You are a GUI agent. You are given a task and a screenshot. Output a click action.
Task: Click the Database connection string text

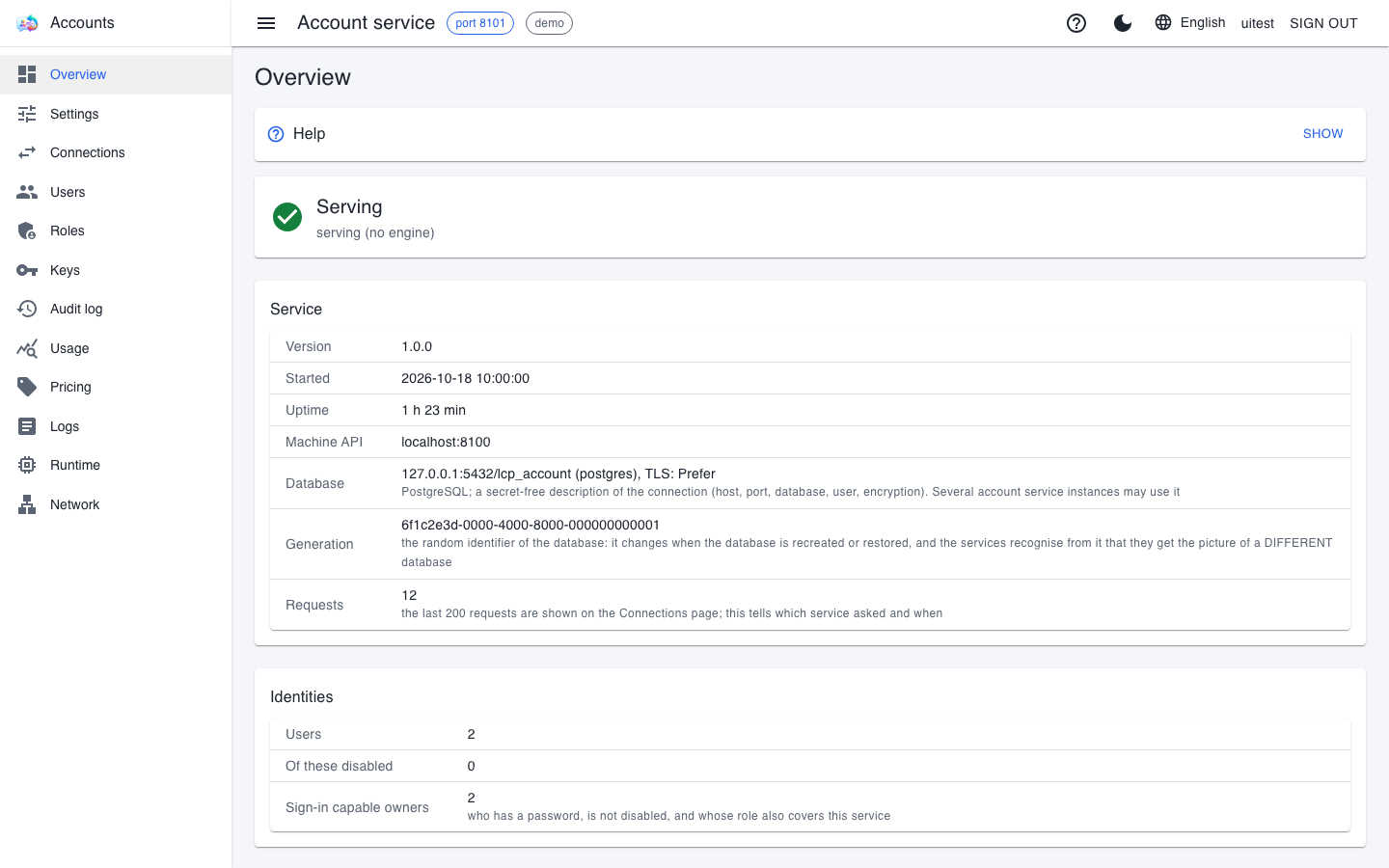pos(558,474)
